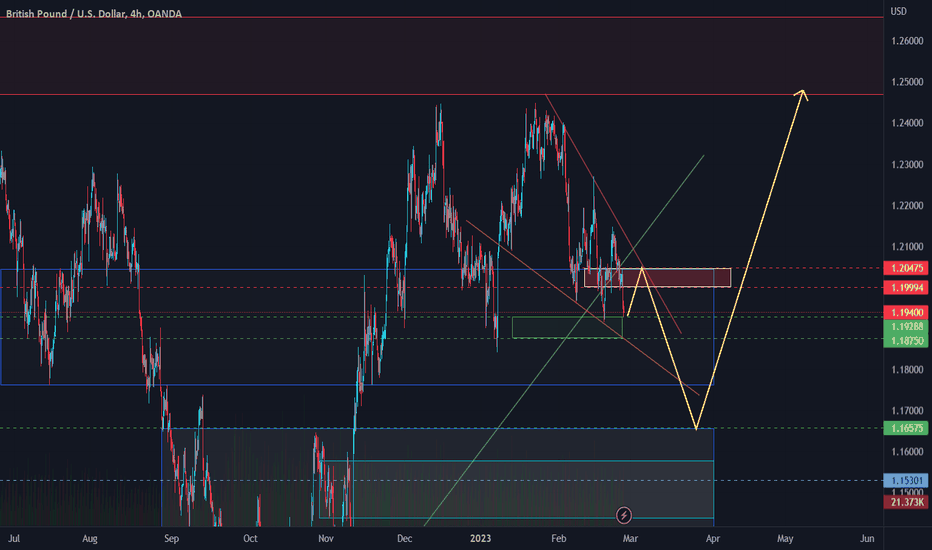Select the green 1.19288 price label
The image size is (932, 550).
[906, 326]
